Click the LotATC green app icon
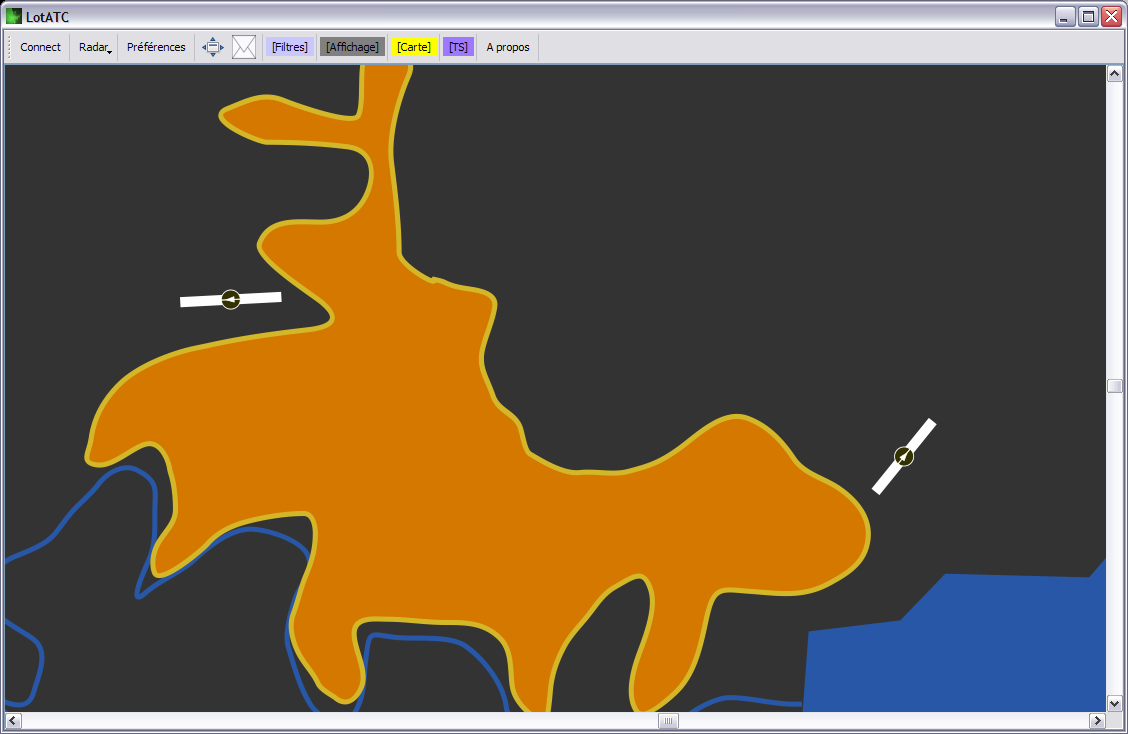 [14, 16]
